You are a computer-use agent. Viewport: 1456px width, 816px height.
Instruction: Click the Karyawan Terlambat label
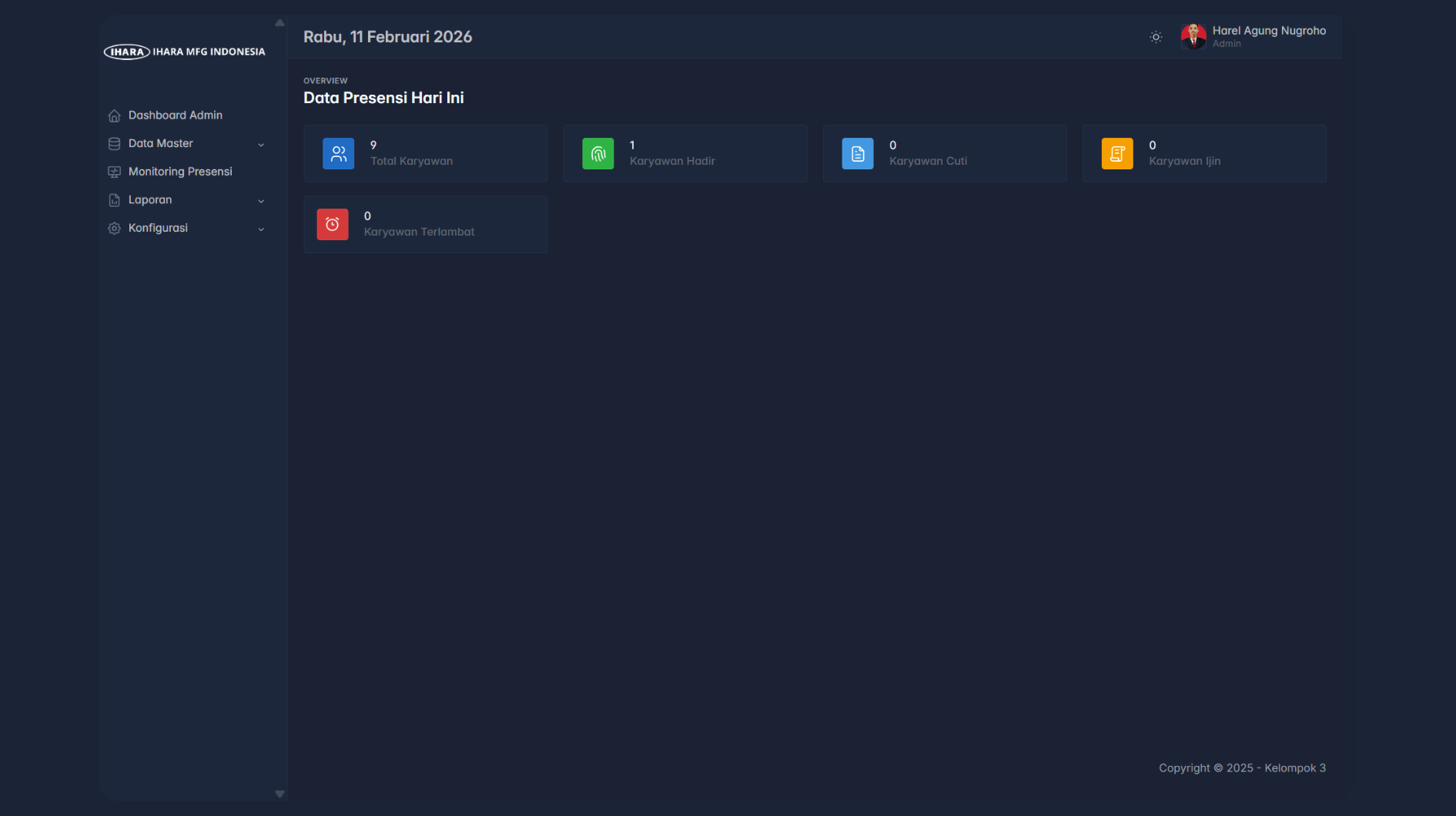[419, 232]
